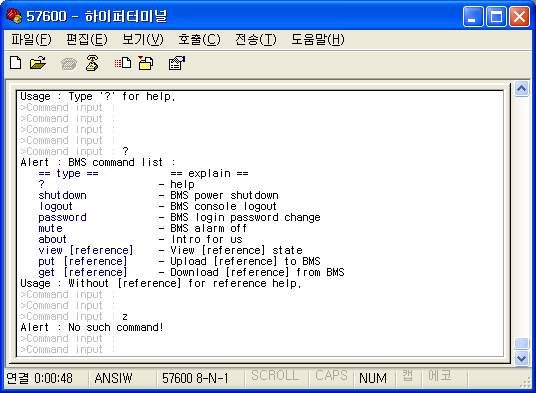This screenshot has height=393, width=536.
Task: Click the vertical scrollbar thumb
Action: (521, 343)
